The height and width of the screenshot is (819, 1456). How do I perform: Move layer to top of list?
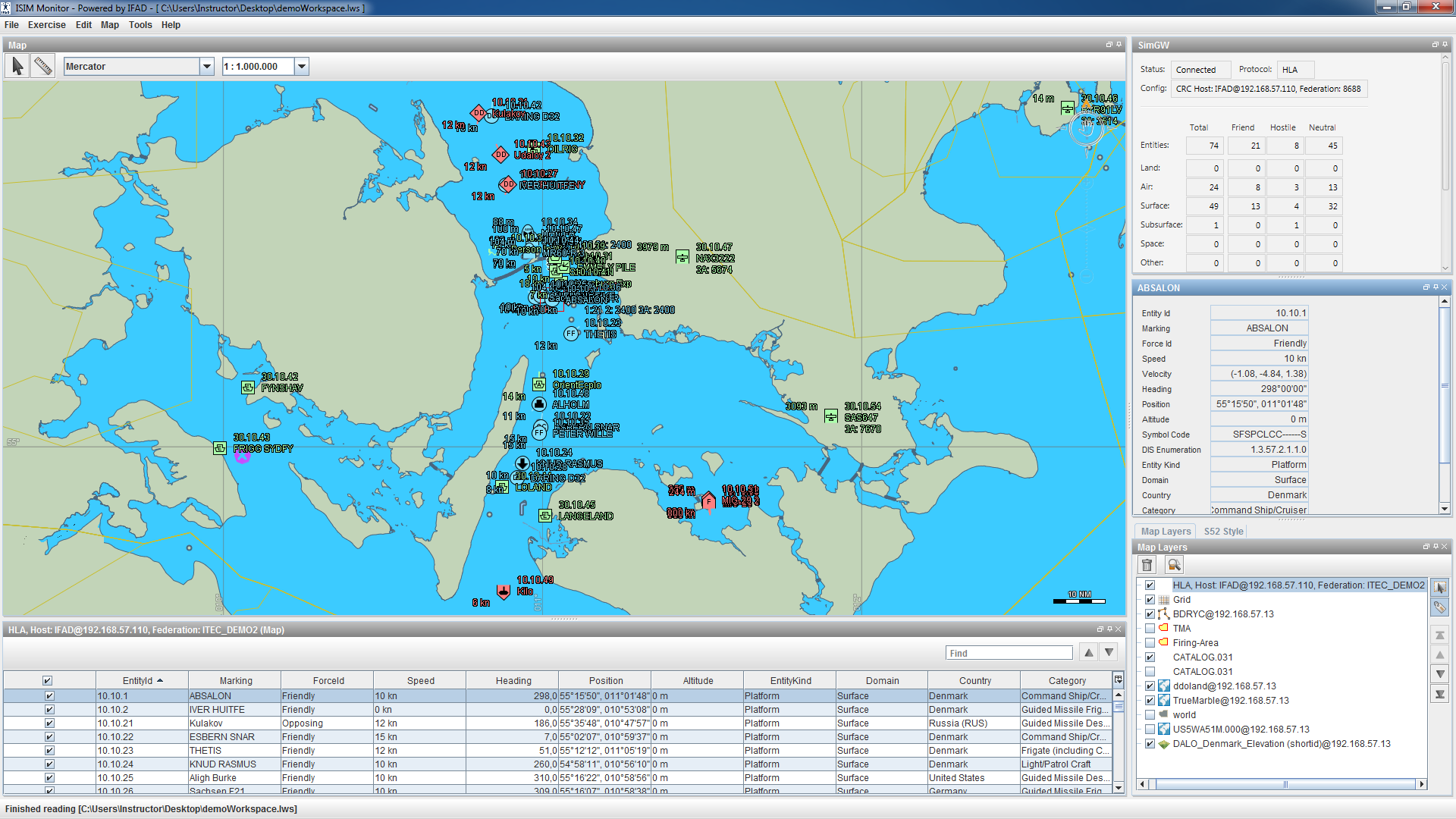pyautogui.click(x=1440, y=635)
